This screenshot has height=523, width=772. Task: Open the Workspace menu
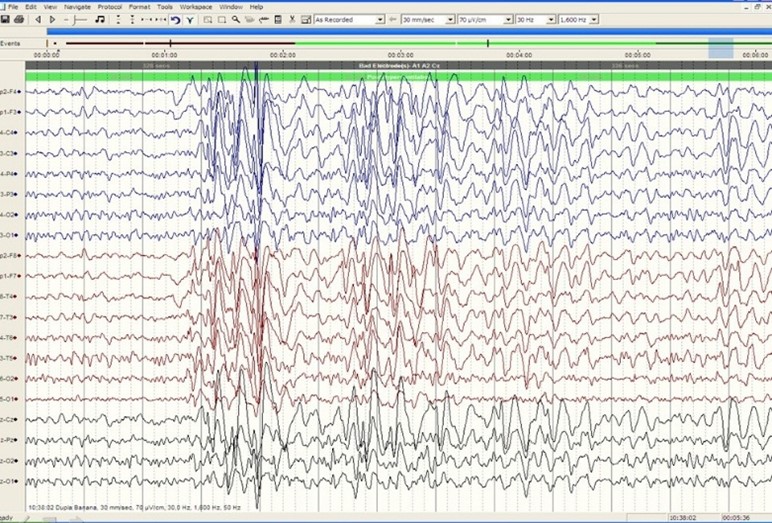(x=196, y=6)
